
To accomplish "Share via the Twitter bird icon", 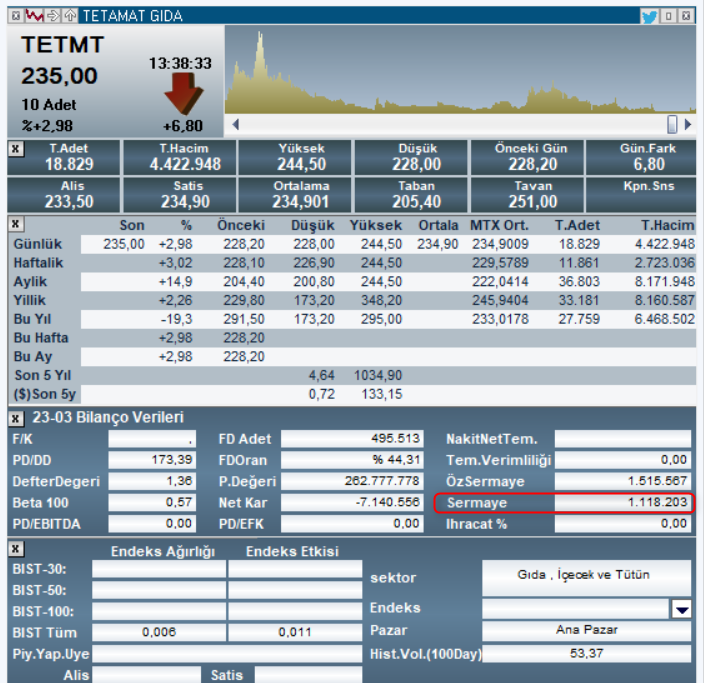I will click(x=649, y=17).
